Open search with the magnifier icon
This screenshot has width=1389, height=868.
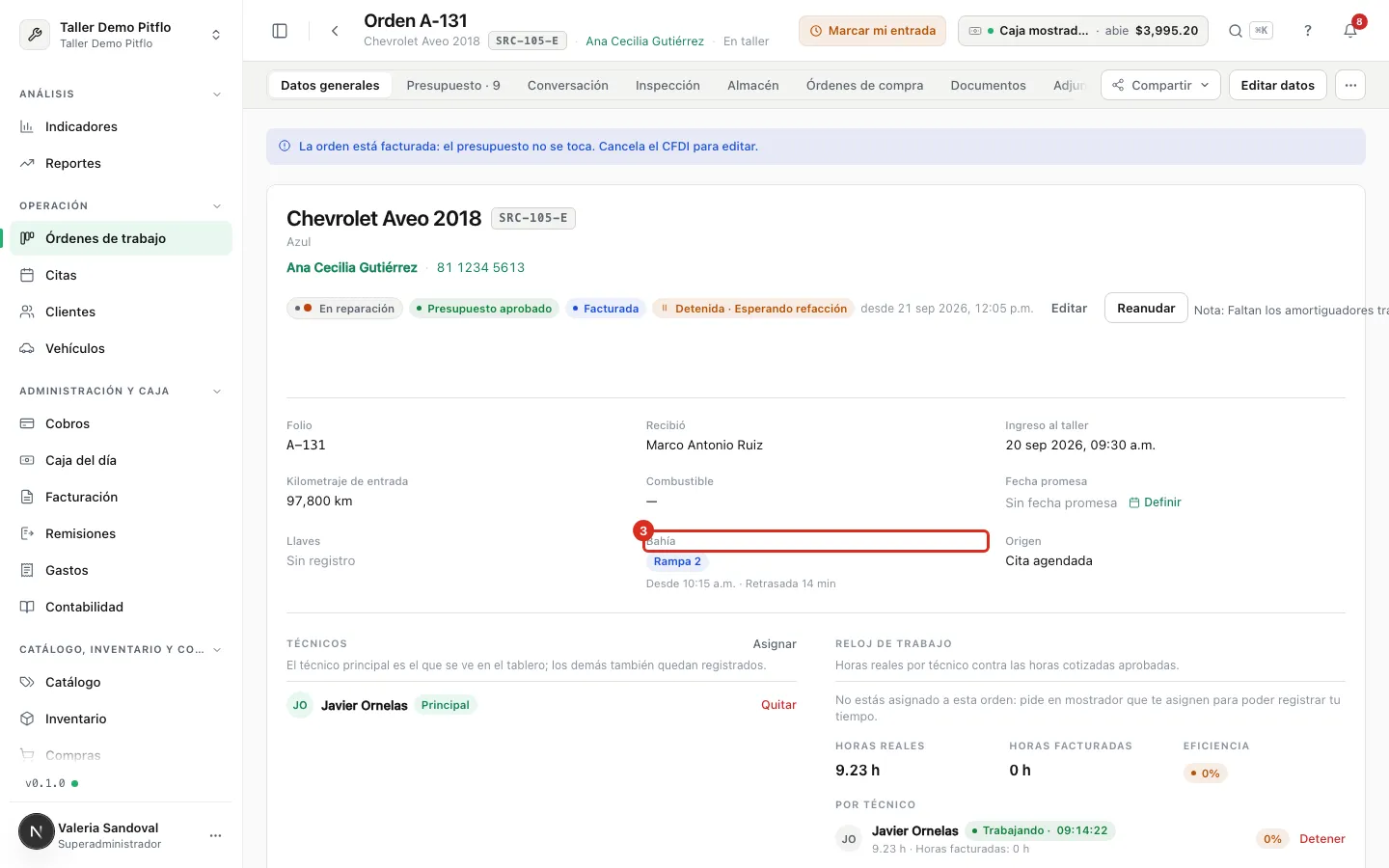[1236, 31]
